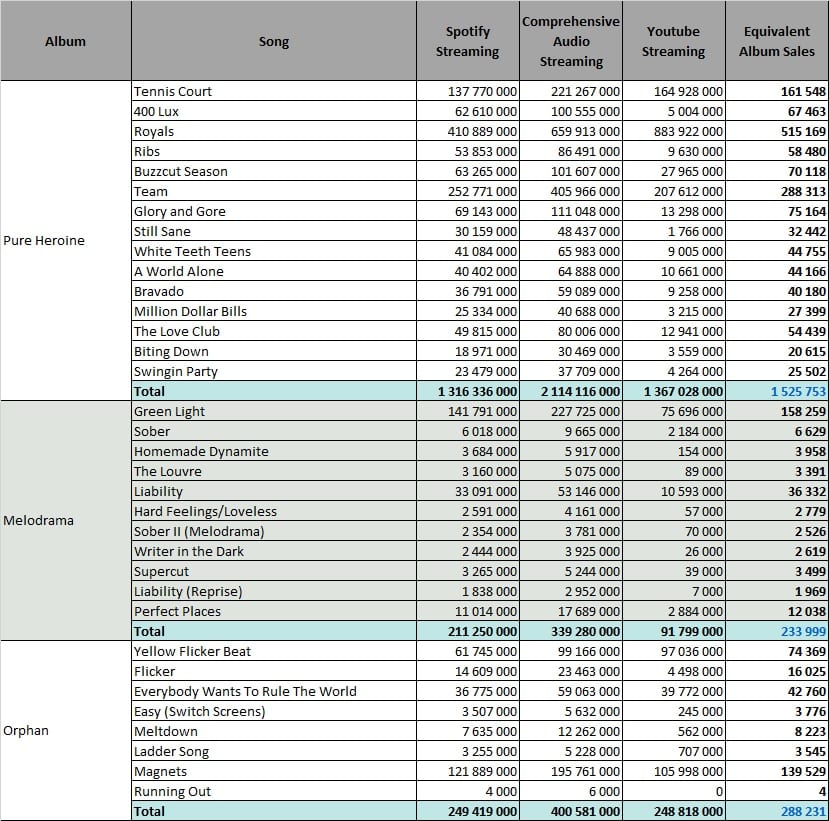Screen dimensions: 829x821
Task: Click Melodrama Youtube total 91 799 000
Action: pyautogui.click(x=674, y=631)
